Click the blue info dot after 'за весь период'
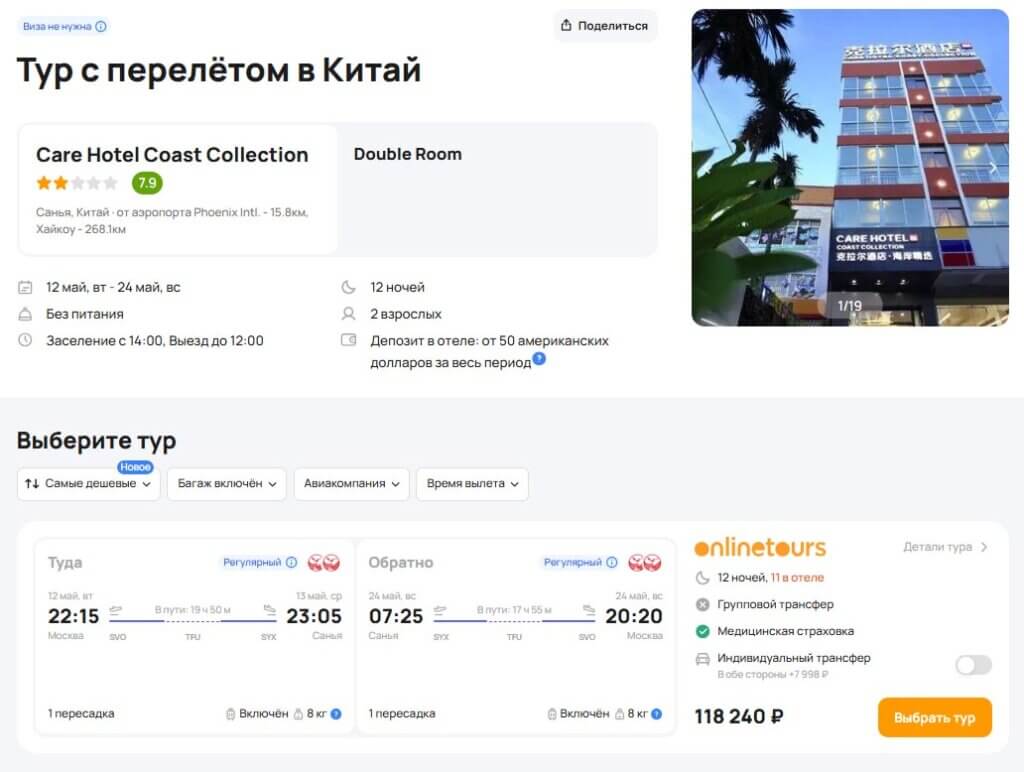This screenshot has width=1024, height=772. [539, 358]
